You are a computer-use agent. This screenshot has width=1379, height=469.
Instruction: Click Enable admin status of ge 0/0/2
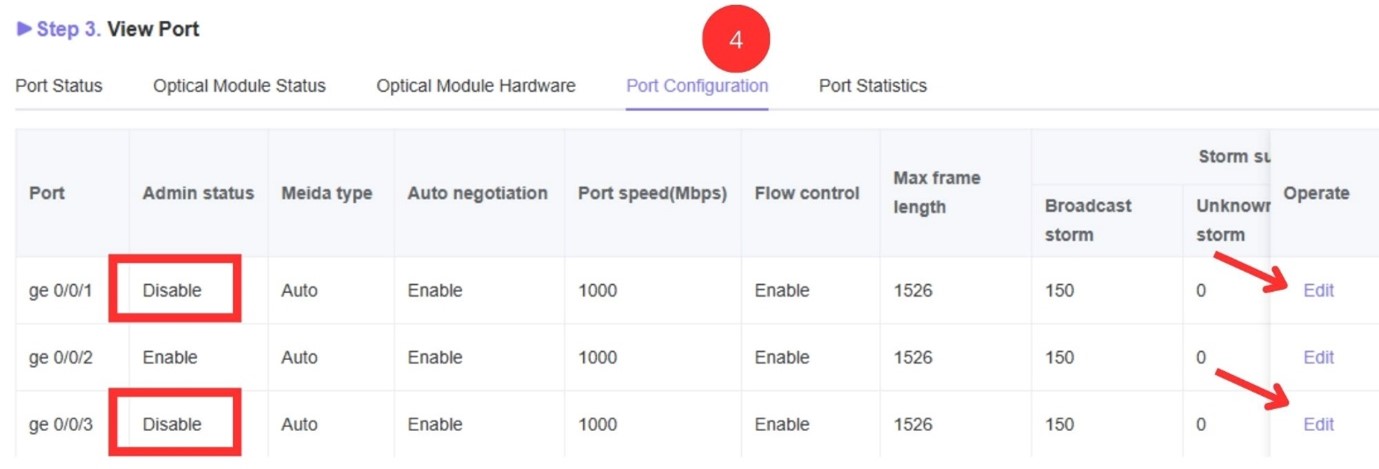(170, 358)
